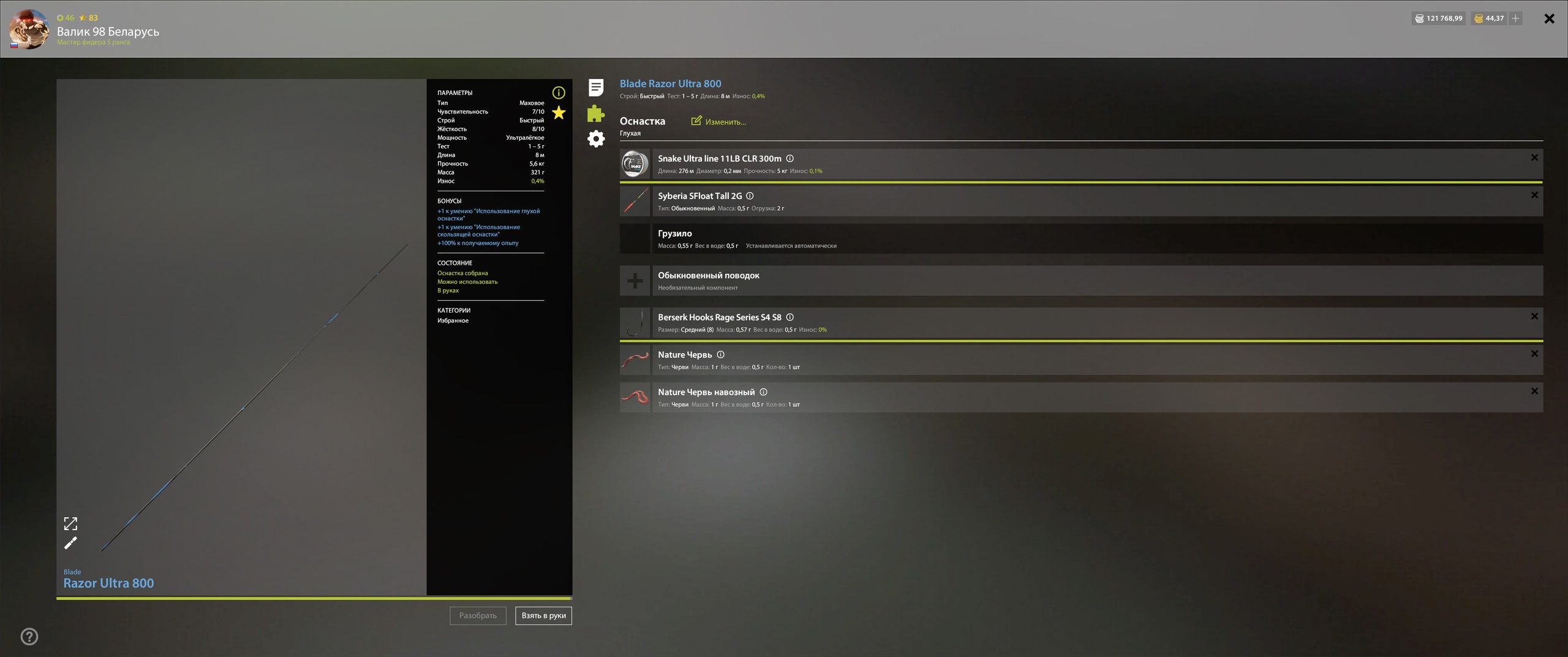1568x657 pixels.
Task: Click the plus icon to add currency
Action: [1515, 18]
